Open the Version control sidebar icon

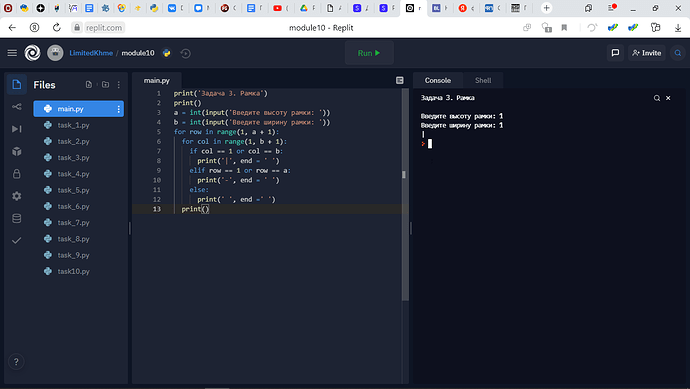coord(16,107)
